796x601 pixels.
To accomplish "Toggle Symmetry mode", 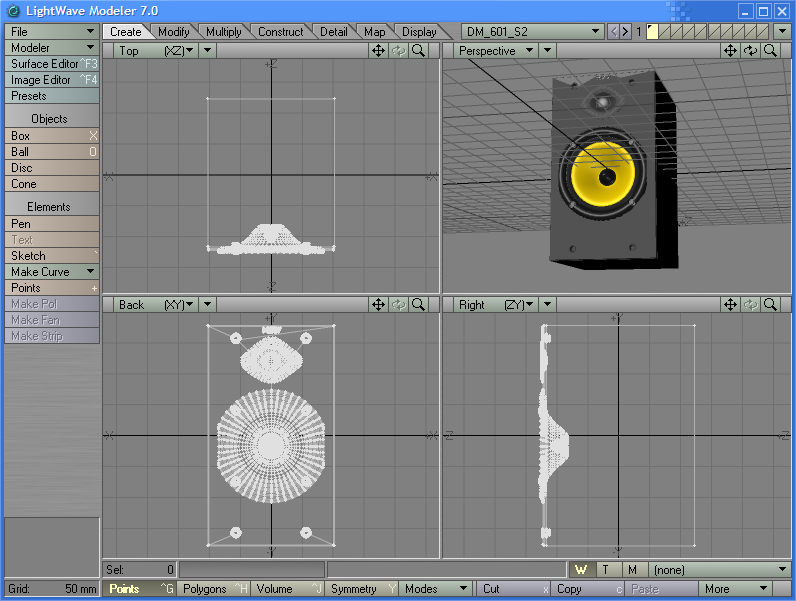I will coord(361,589).
